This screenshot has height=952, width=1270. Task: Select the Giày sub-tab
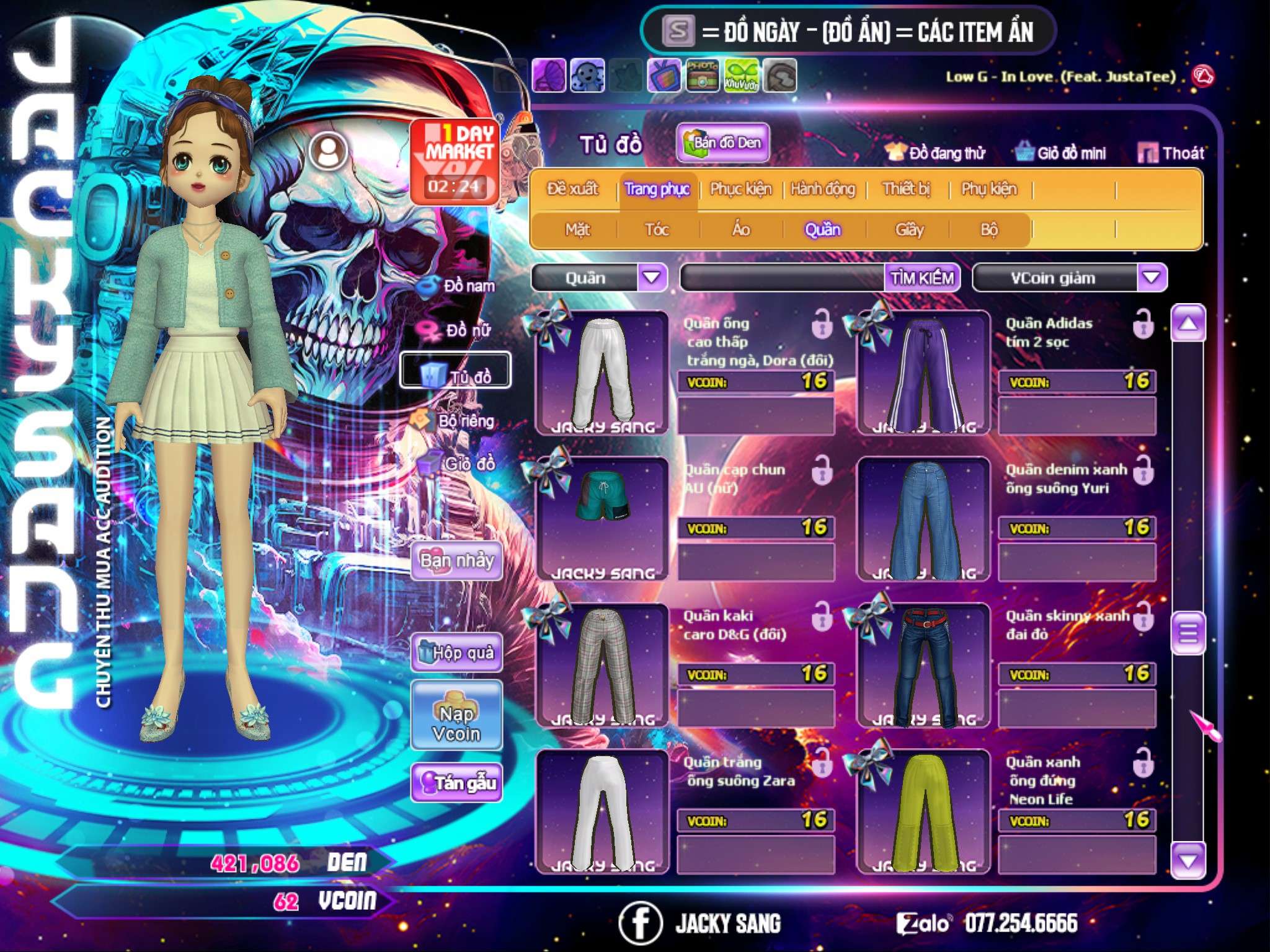(x=909, y=230)
